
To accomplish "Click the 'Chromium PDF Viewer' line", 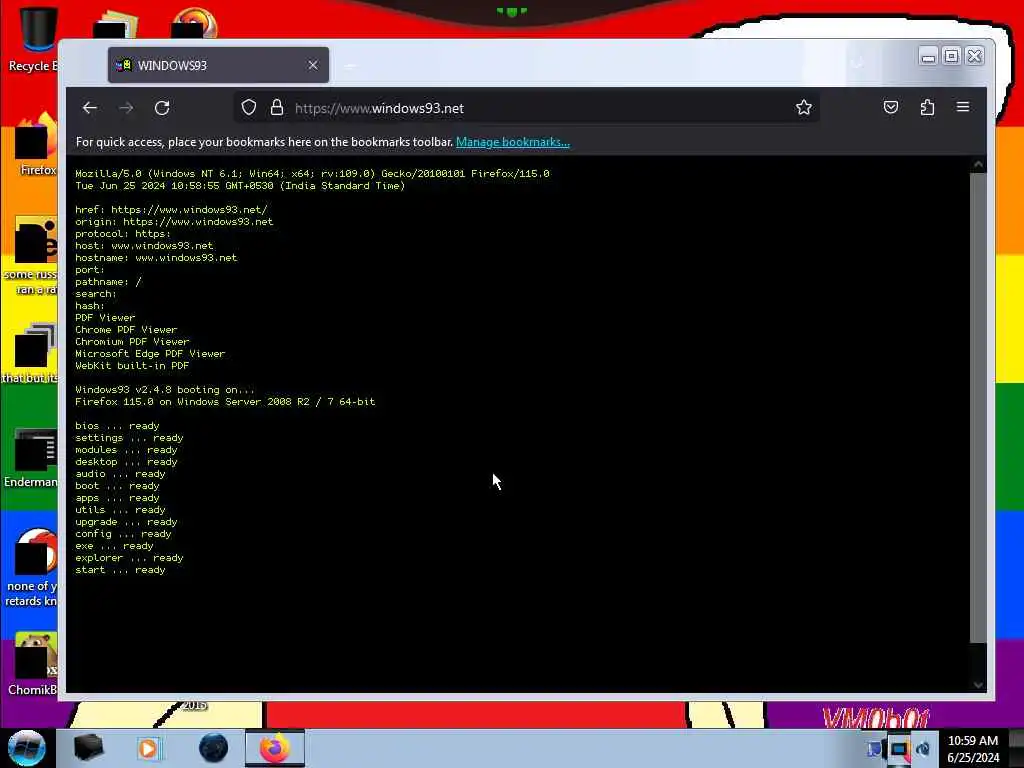I will tap(132, 342).
